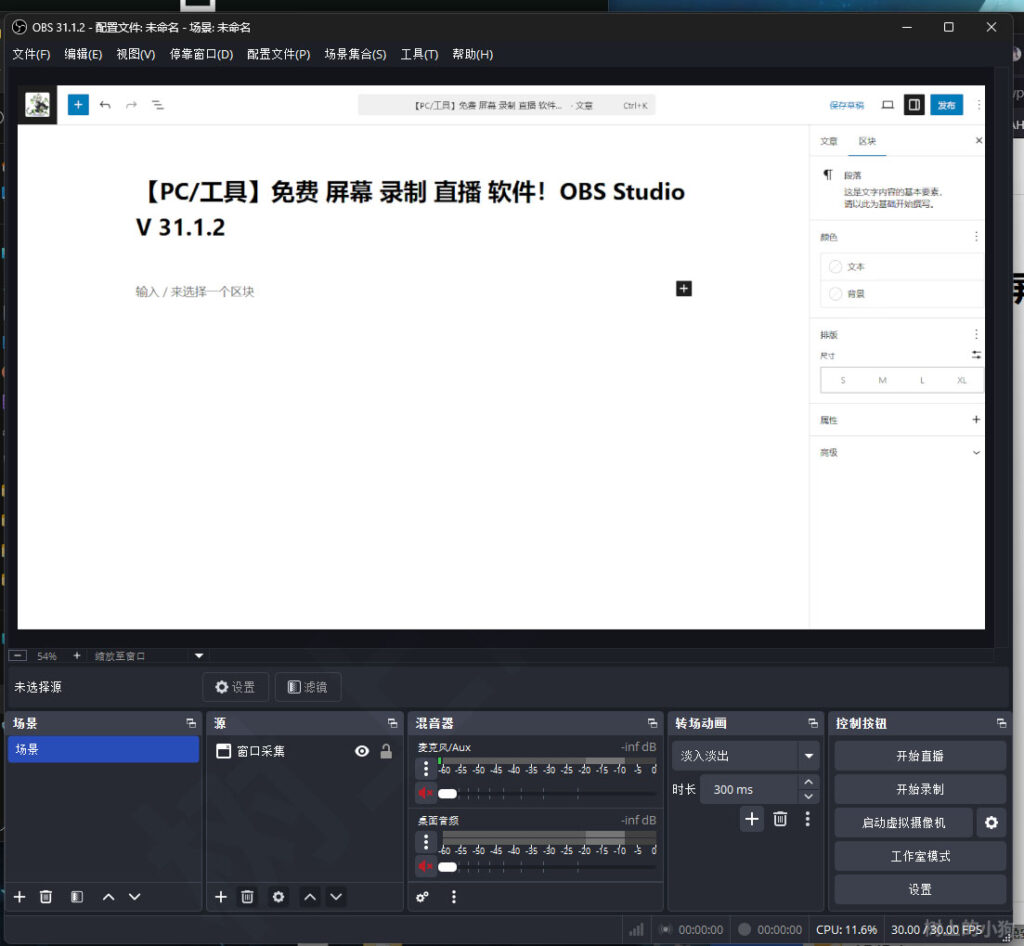Open the 混音器 dock bottom three-dot menu
This screenshot has height=946, width=1024.
click(x=454, y=897)
